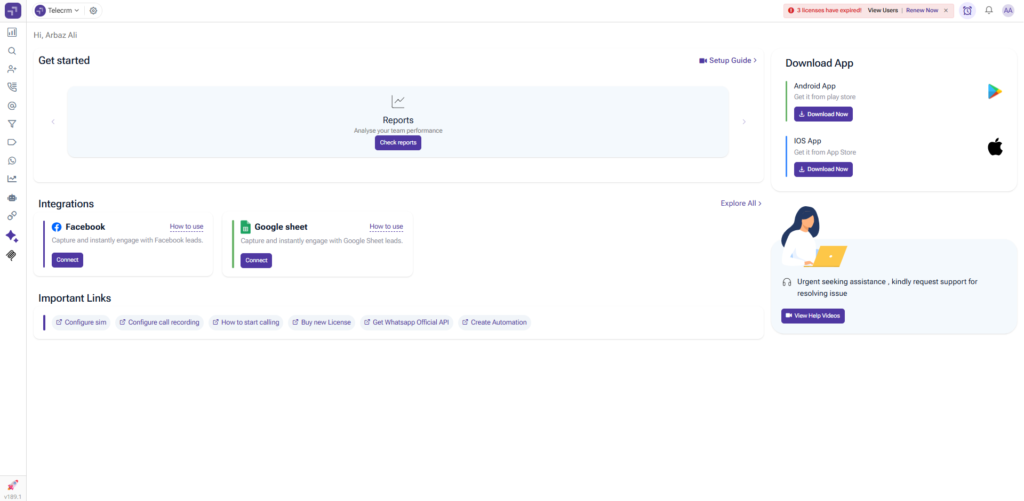Image resolution: width=1024 pixels, height=501 pixels.
Task: Click the v189.1 version label
Action: click(13, 496)
